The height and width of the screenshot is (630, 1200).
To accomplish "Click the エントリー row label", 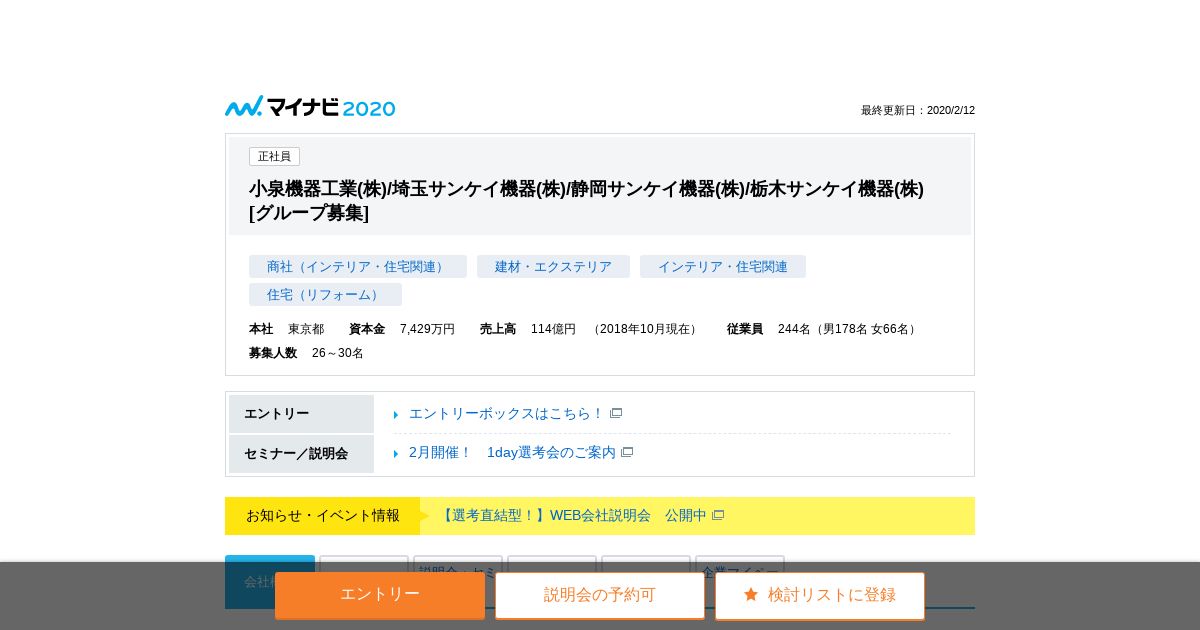I will click(301, 414).
